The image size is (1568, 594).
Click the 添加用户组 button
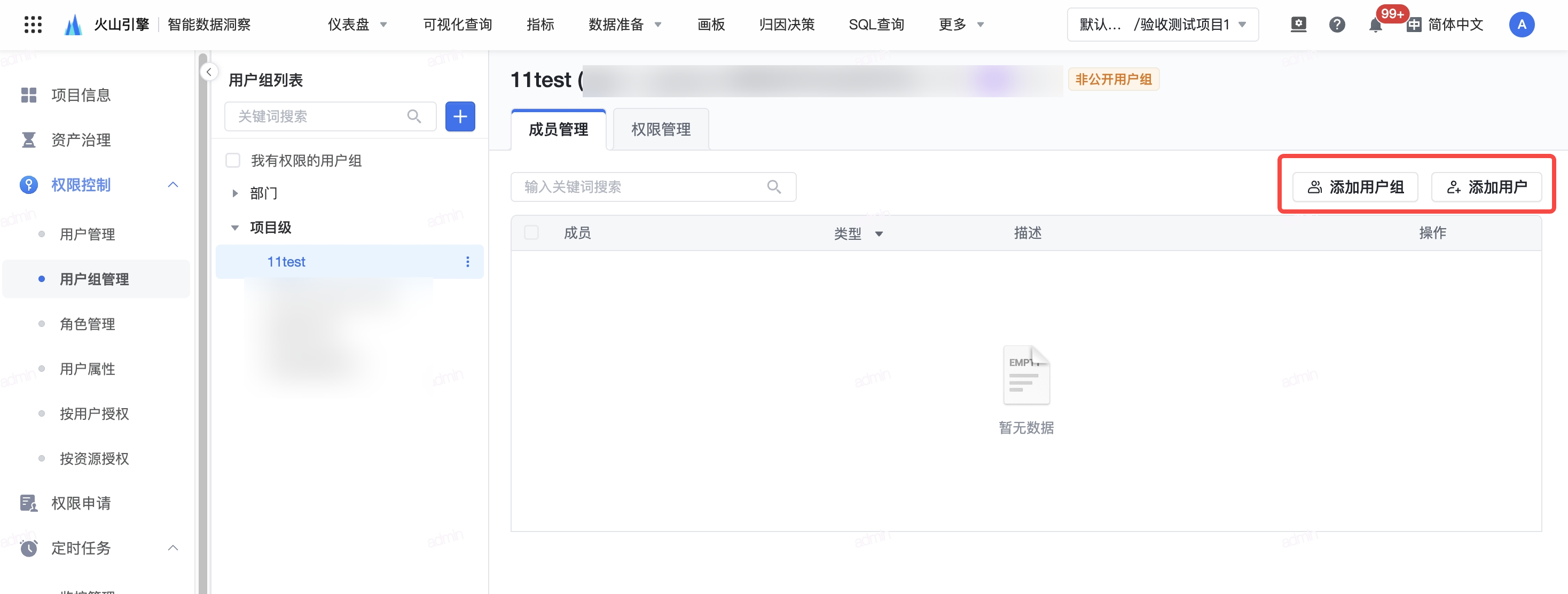pyautogui.click(x=1355, y=187)
